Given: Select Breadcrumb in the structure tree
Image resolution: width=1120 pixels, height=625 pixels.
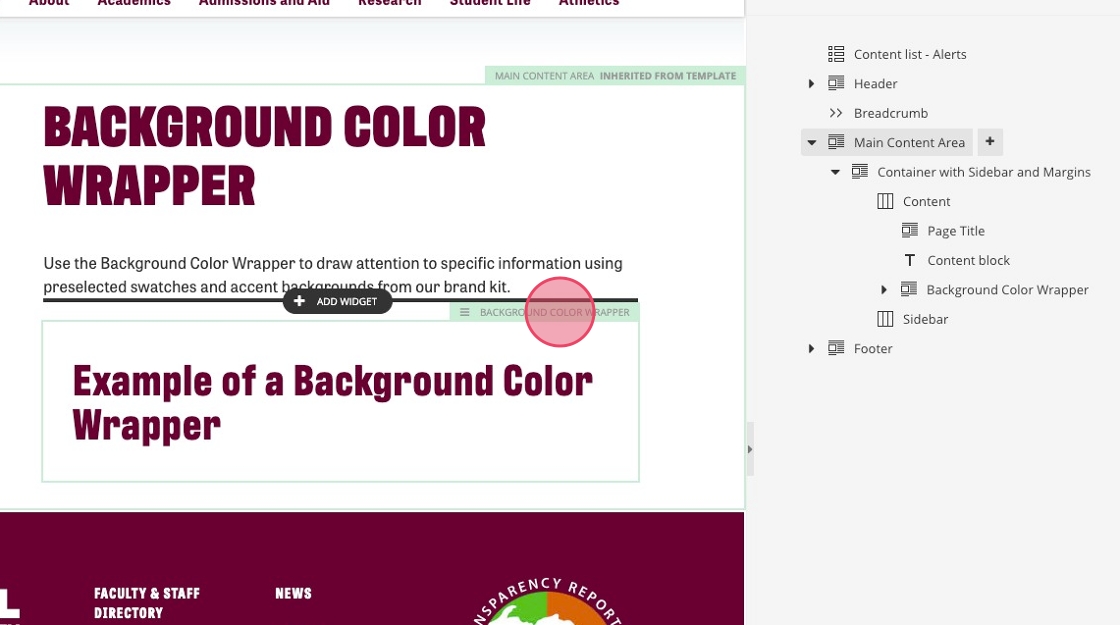Looking at the screenshot, I should tap(891, 113).
